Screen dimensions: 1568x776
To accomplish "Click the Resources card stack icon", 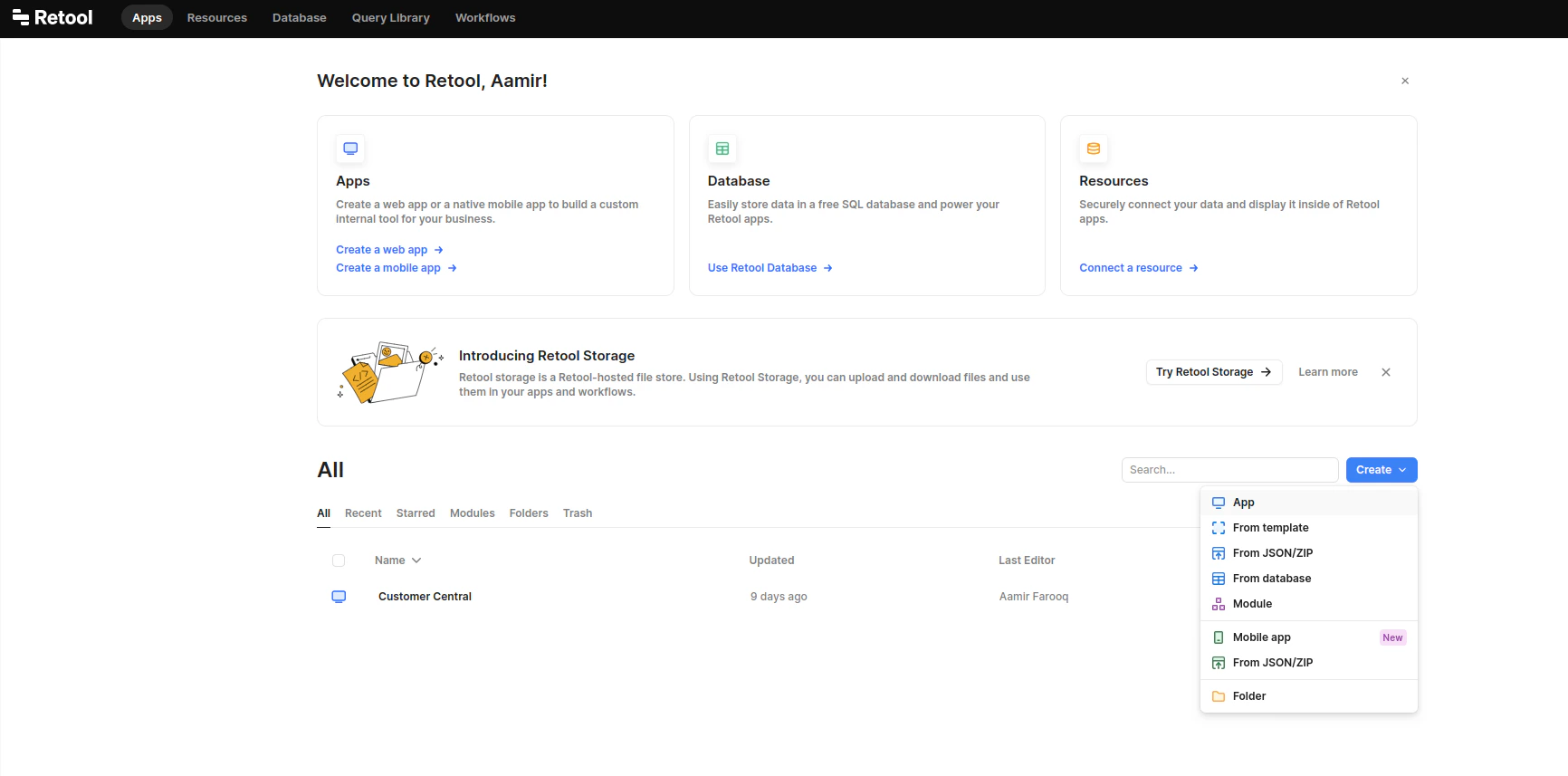I will pyautogui.click(x=1094, y=148).
